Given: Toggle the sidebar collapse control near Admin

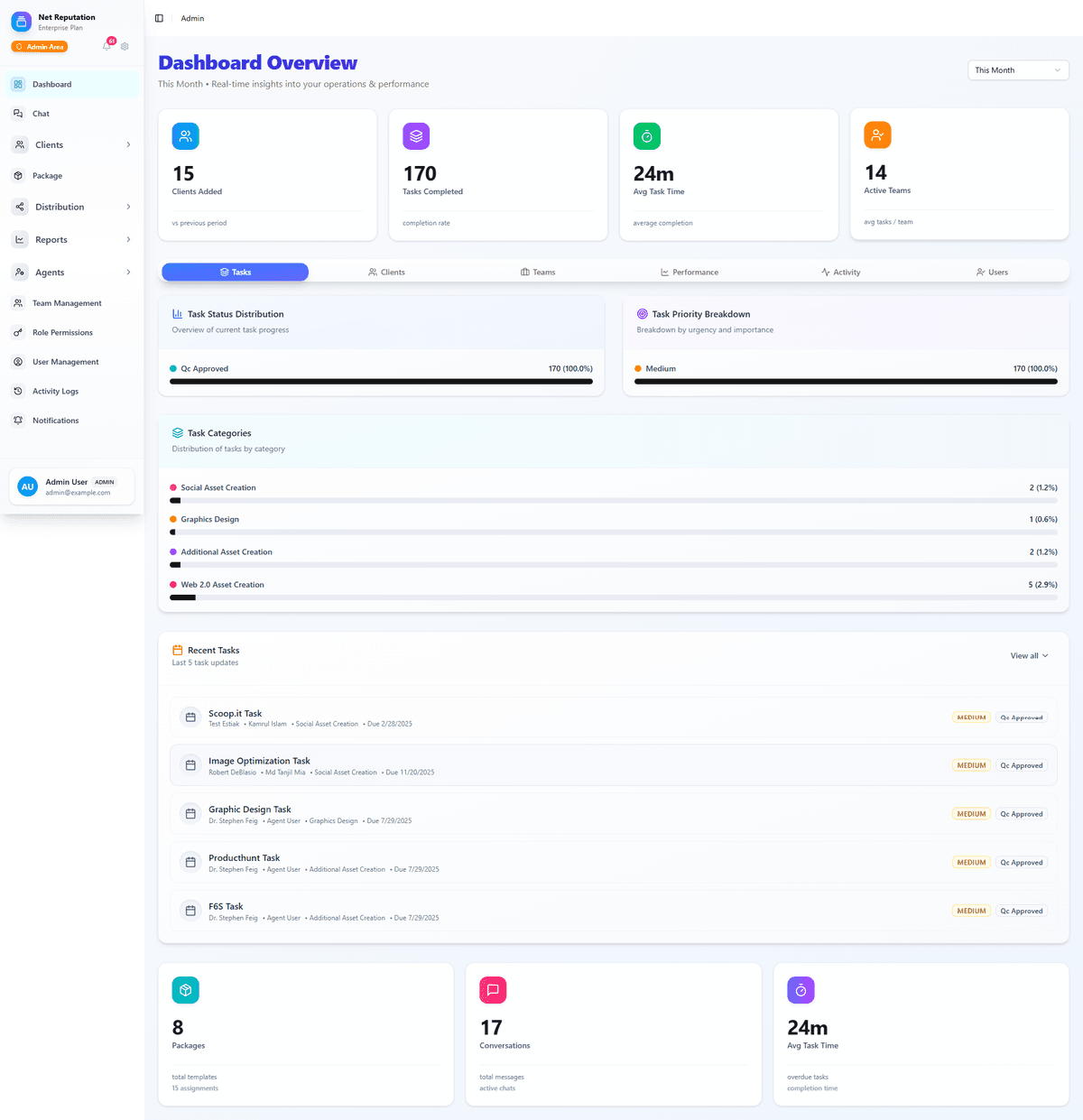Looking at the screenshot, I should click(159, 17).
